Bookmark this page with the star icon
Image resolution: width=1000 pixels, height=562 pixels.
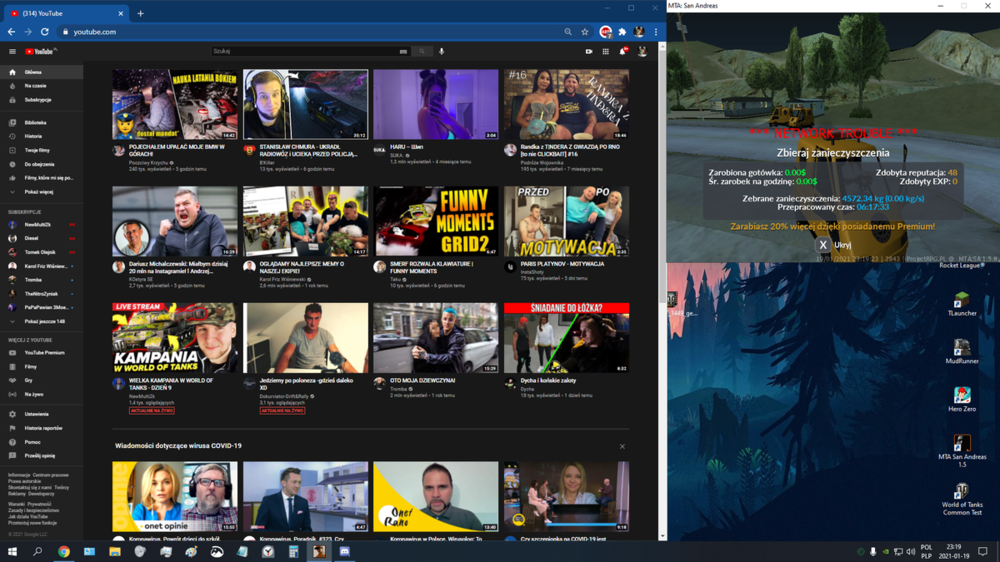click(x=585, y=31)
